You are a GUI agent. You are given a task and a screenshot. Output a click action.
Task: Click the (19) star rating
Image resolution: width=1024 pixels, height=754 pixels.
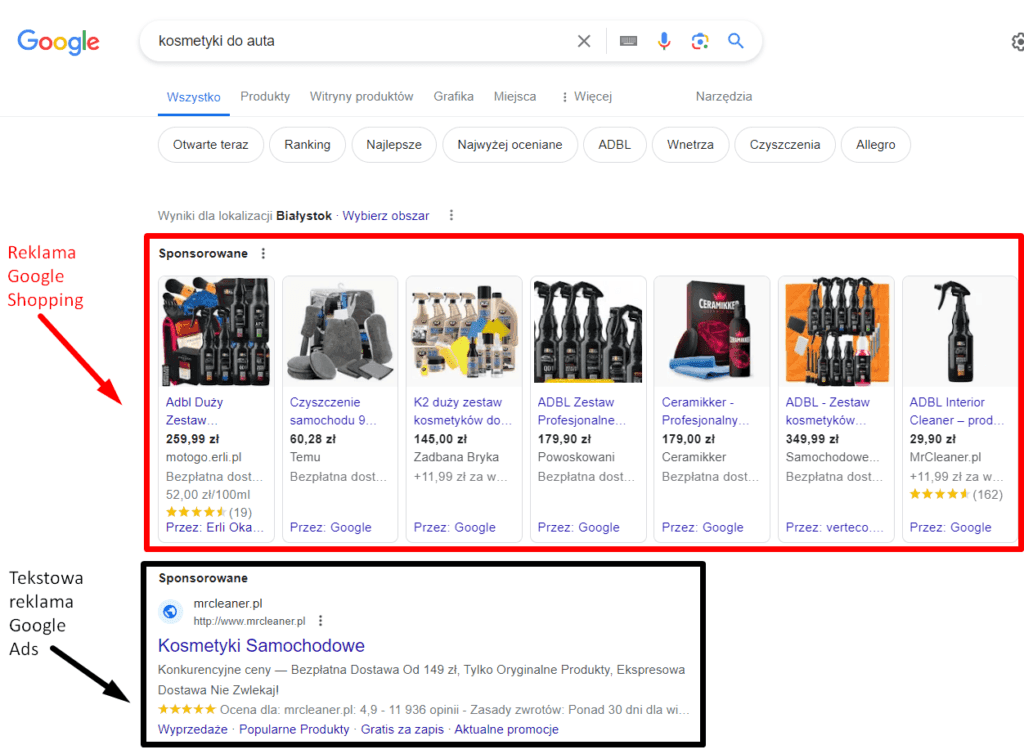pos(209,512)
